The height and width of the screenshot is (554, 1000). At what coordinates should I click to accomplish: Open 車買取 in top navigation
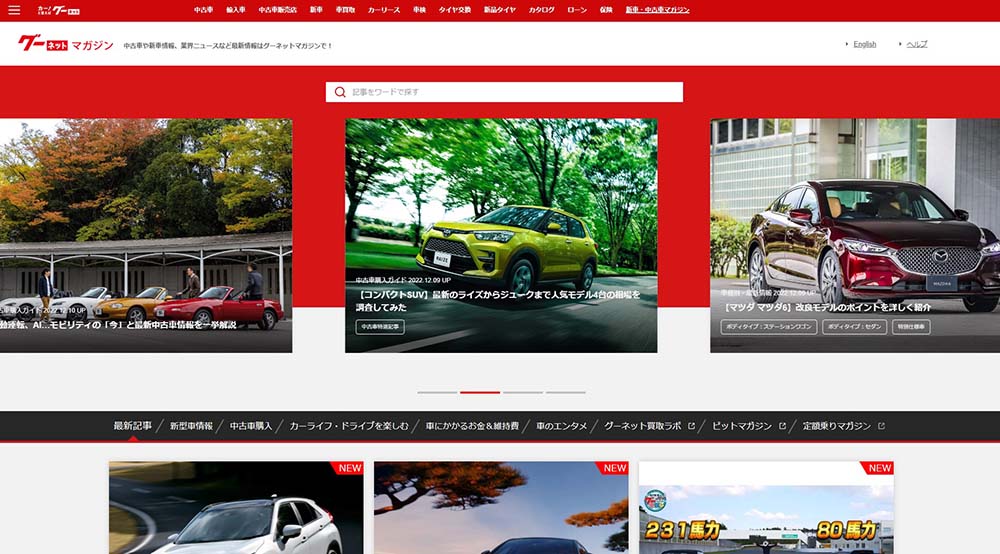[x=345, y=10]
